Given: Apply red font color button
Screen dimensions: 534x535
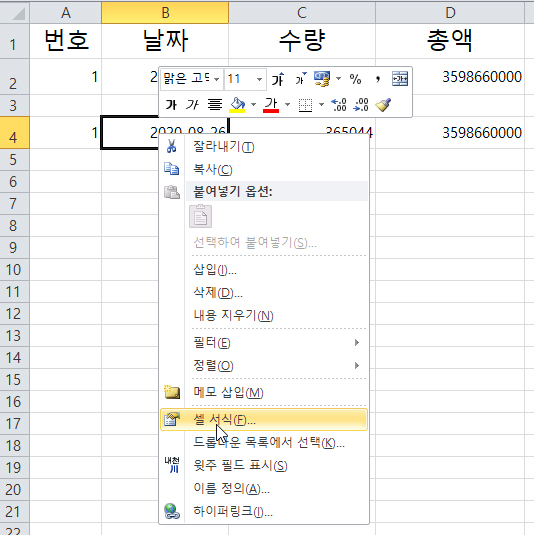Looking at the screenshot, I should [x=271, y=105].
